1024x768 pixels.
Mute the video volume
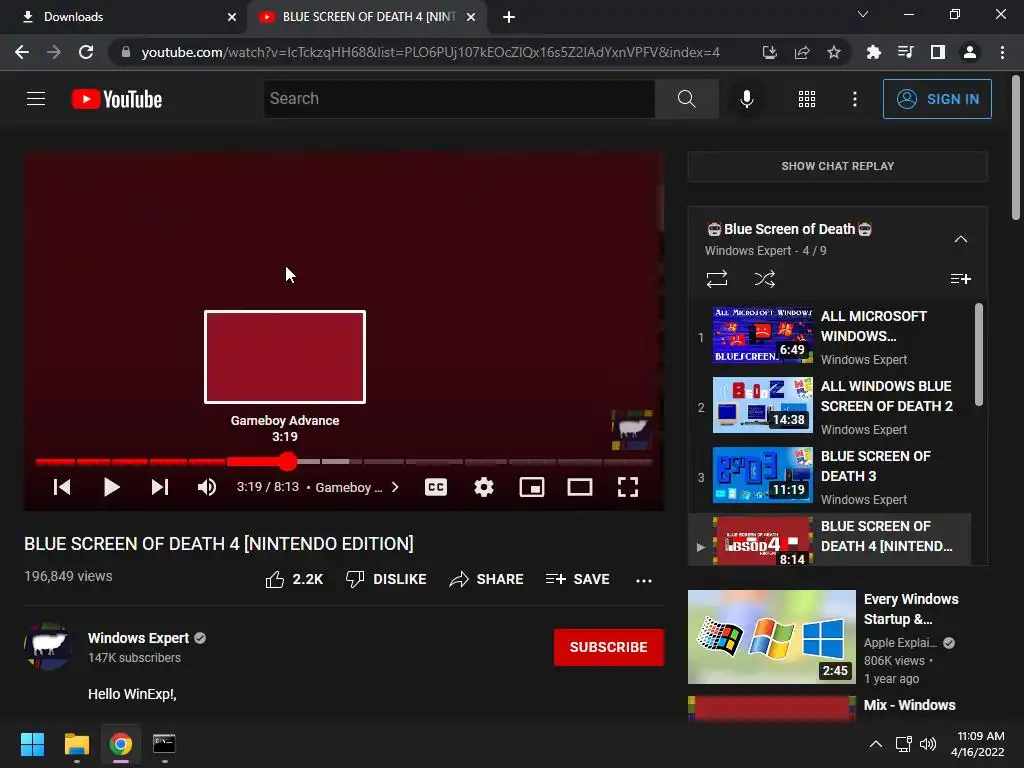click(x=206, y=487)
